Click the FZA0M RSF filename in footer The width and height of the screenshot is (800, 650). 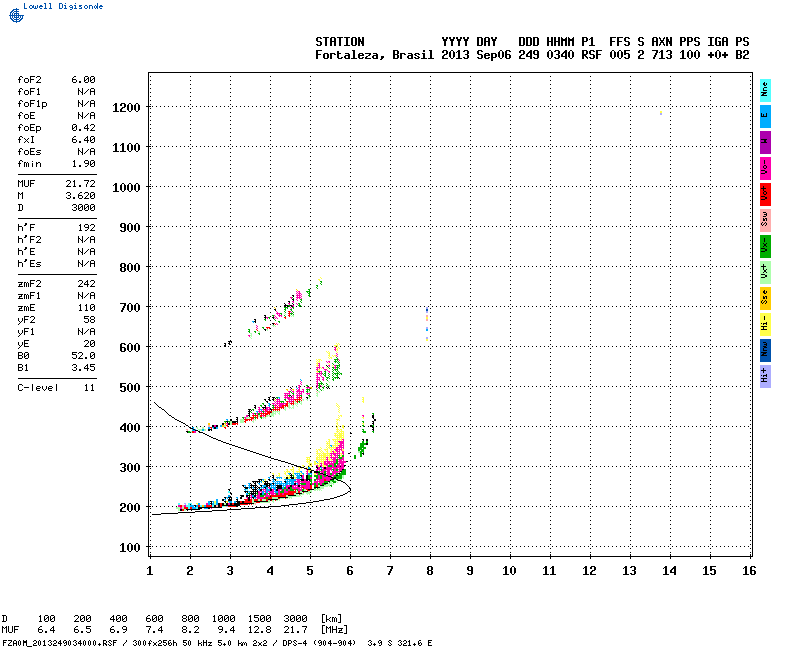tap(60, 643)
